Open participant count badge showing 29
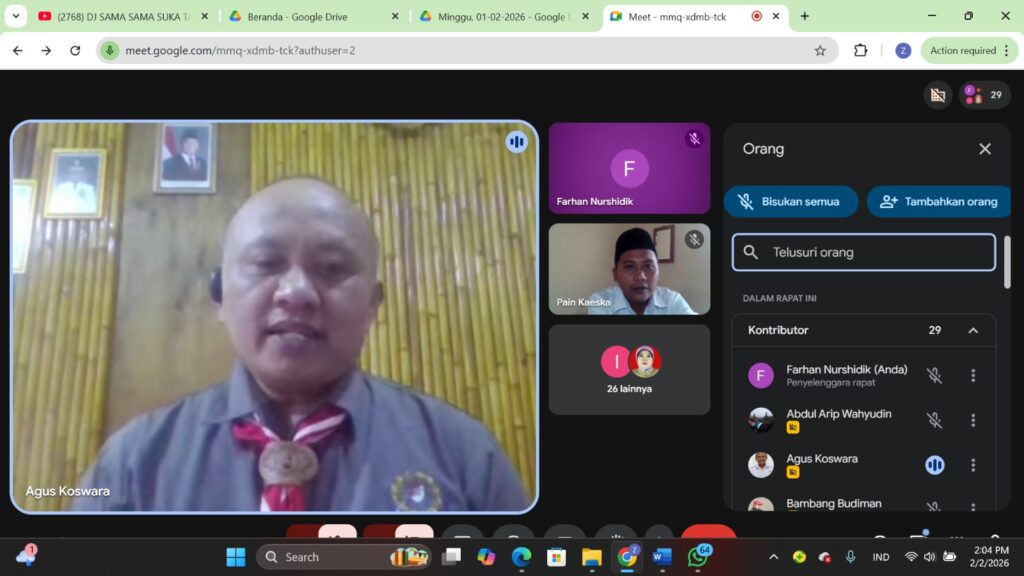Screen dimensions: 1024x576 [x=984, y=95]
